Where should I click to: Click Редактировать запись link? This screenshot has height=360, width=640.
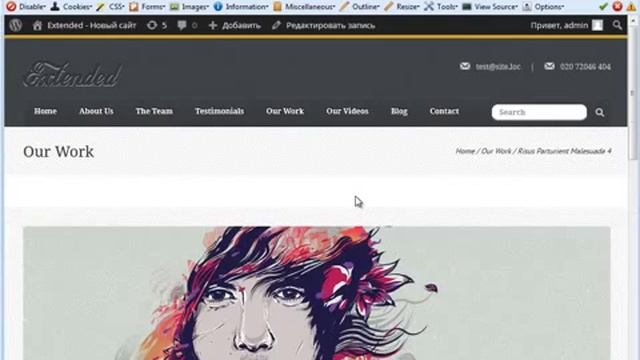click(330, 25)
